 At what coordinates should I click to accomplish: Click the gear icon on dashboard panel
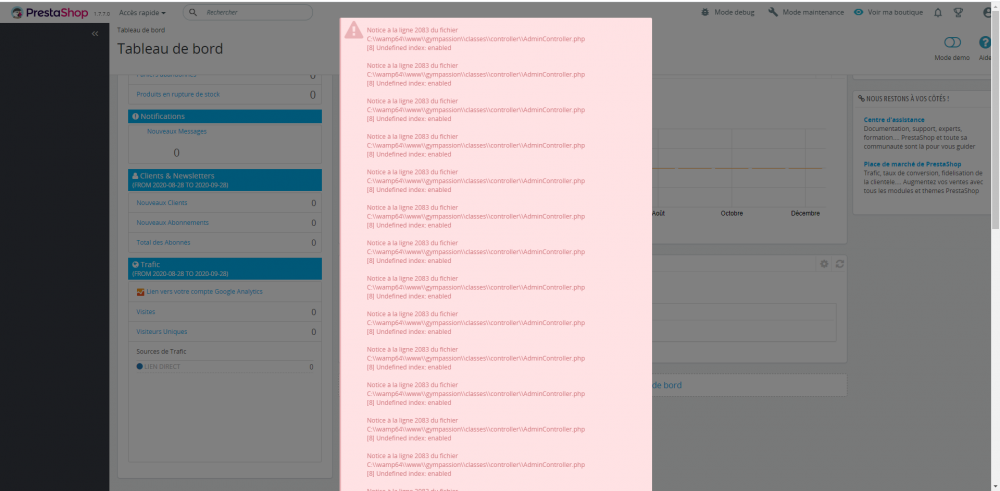[x=824, y=264]
